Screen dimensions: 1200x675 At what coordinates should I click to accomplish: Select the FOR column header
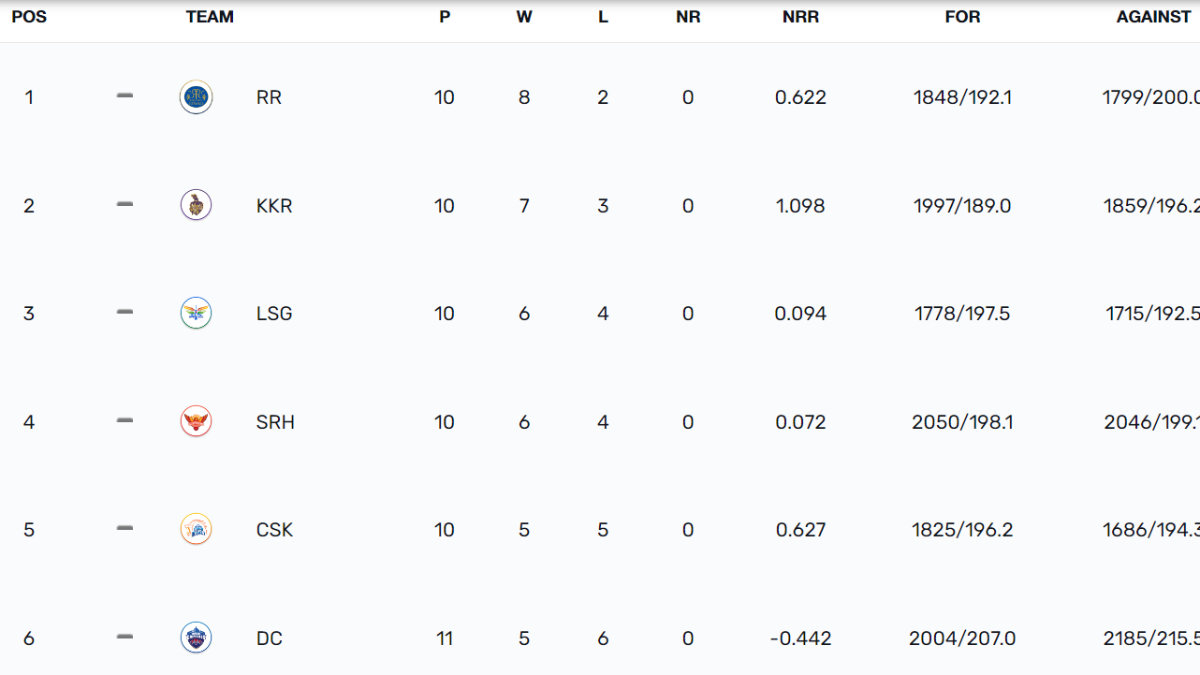[962, 17]
